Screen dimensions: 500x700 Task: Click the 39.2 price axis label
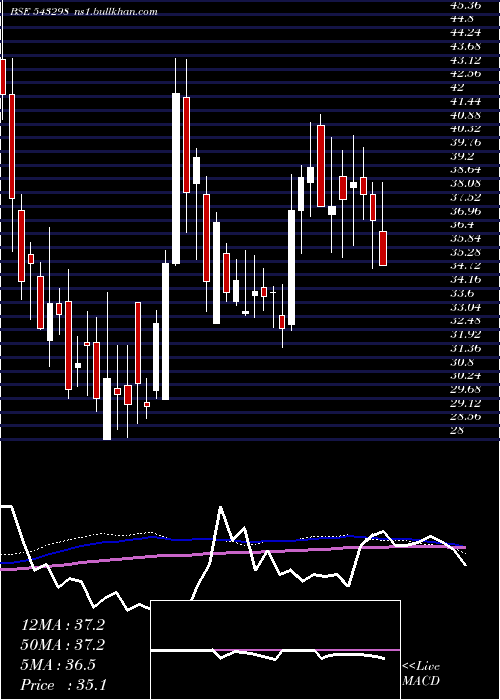click(462, 156)
